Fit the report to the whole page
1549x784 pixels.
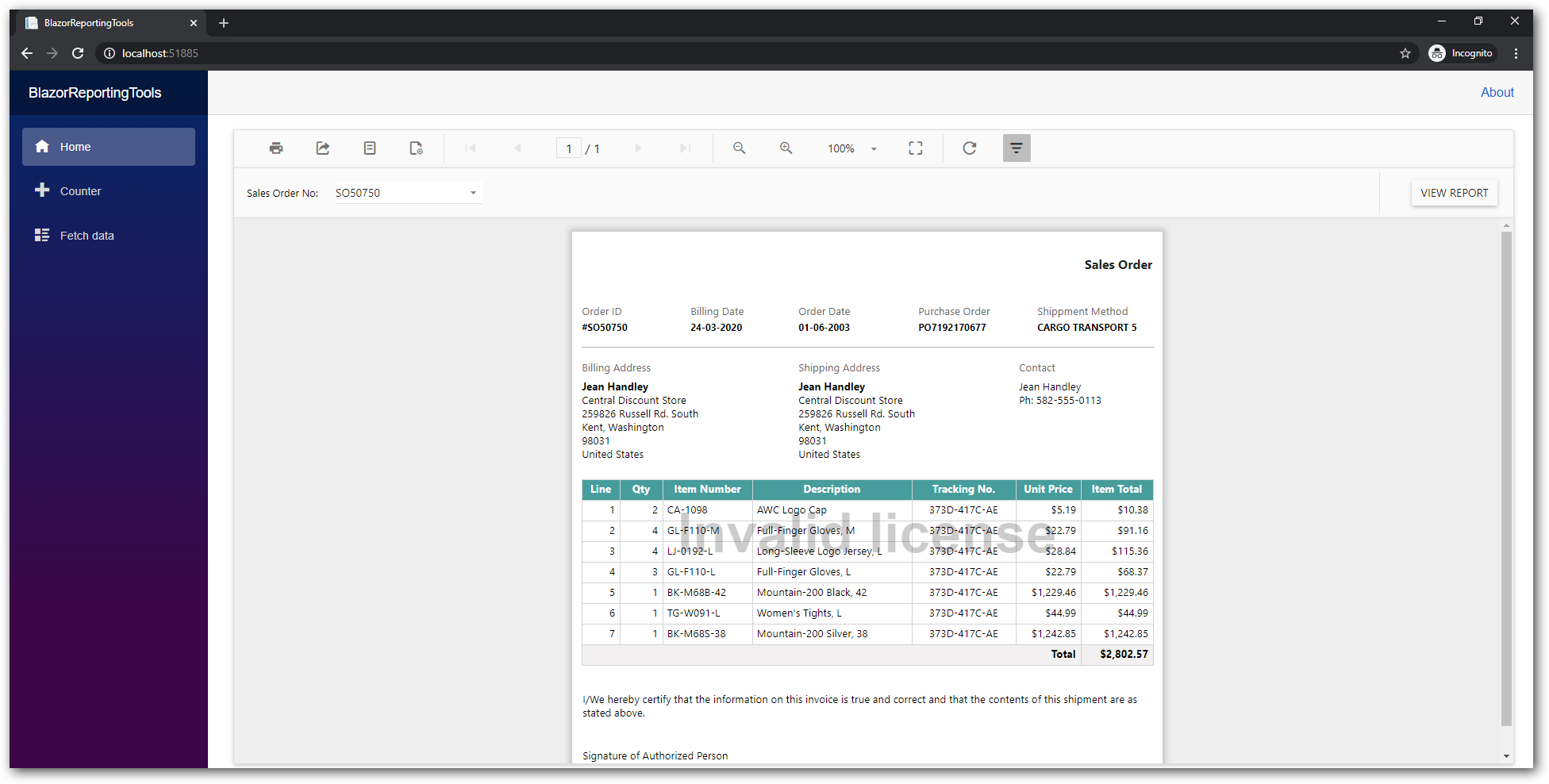915,148
